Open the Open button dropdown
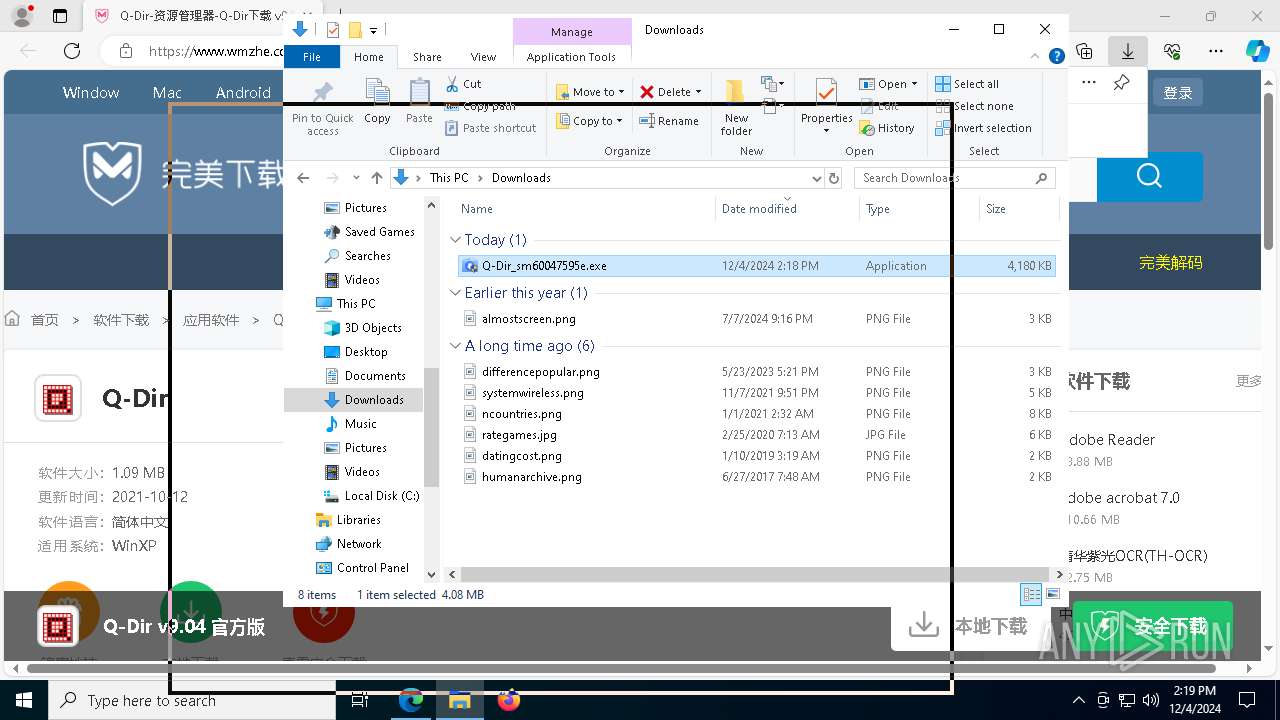Screen dimensions: 1280x720 [914, 84]
